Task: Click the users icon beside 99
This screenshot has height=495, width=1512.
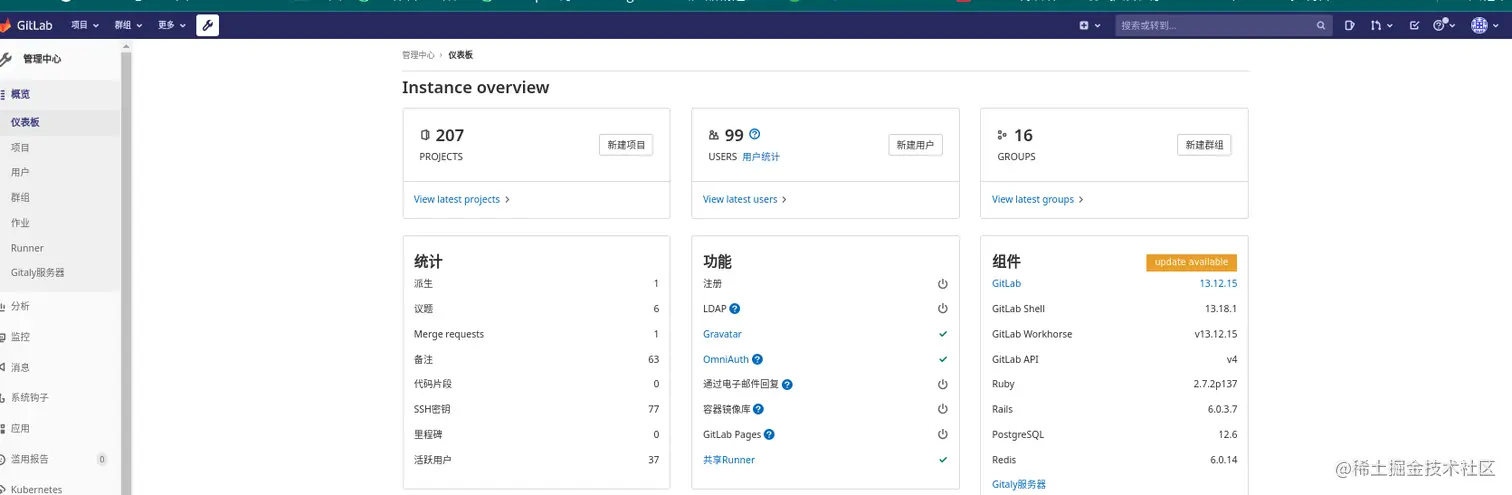Action: [x=714, y=135]
